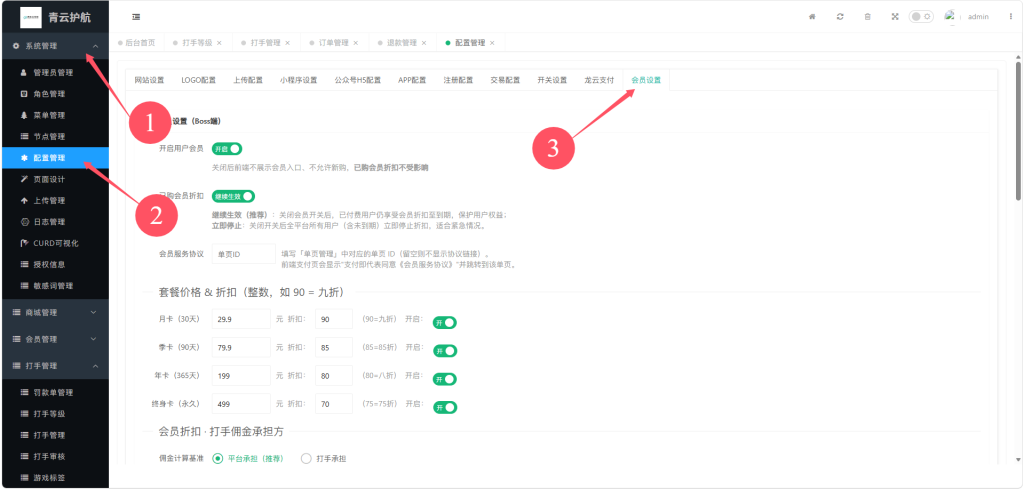Viewport: 1024px width, 489px height.
Task: Toggle the 已购会员折扣 继续生效 switch
Action: [x=233, y=196]
